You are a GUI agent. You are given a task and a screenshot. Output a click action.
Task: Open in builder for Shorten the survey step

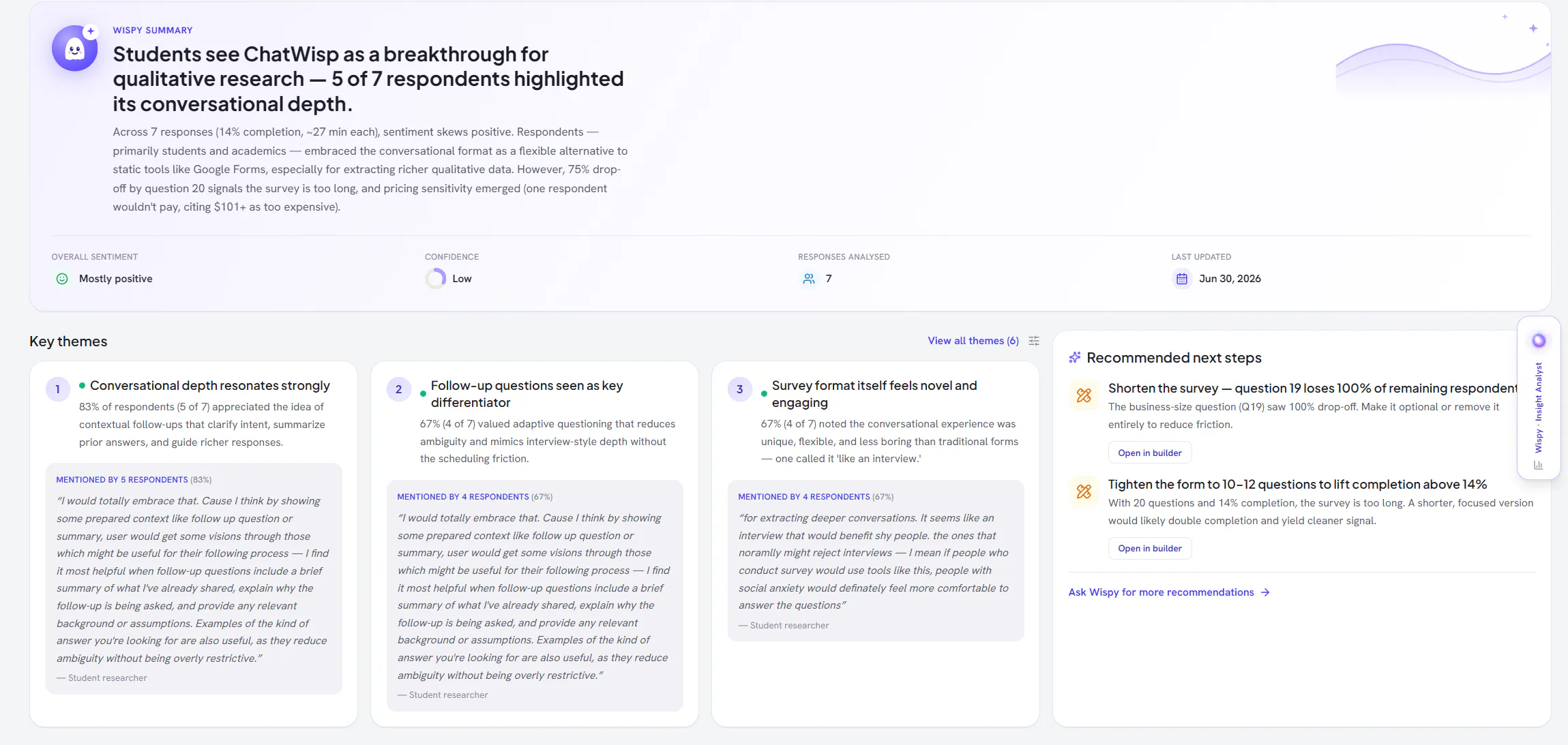pyautogui.click(x=1150, y=453)
